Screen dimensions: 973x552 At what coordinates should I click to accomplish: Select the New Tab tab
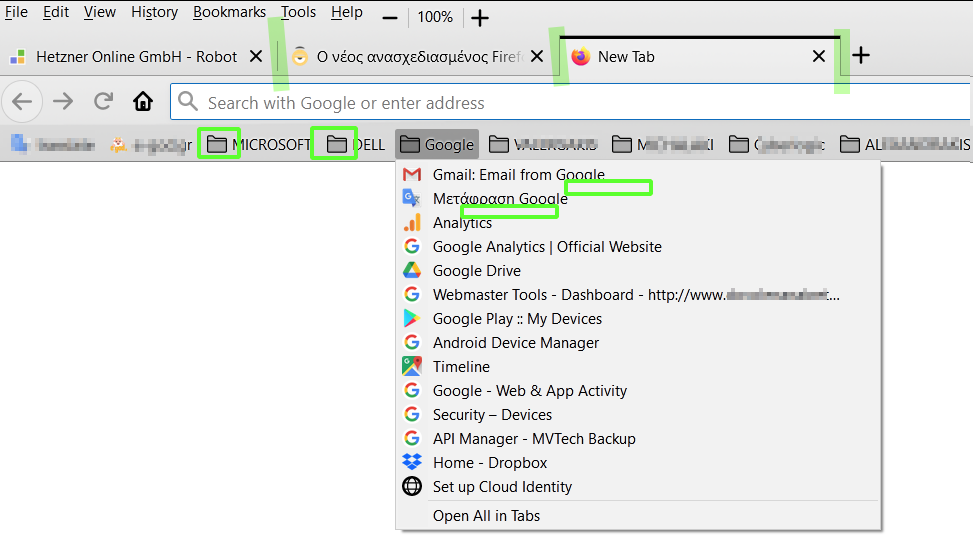pos(699,56)
